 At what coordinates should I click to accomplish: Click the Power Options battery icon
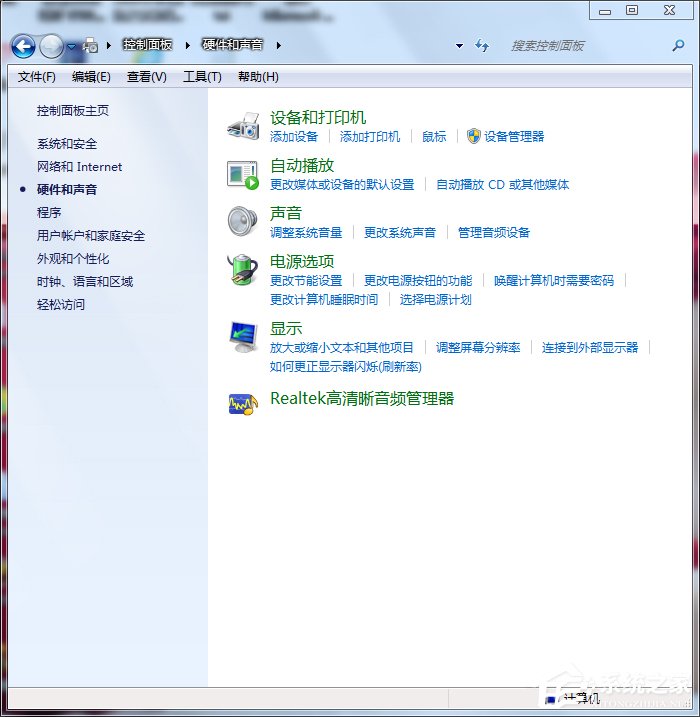[x=243, y=270]
